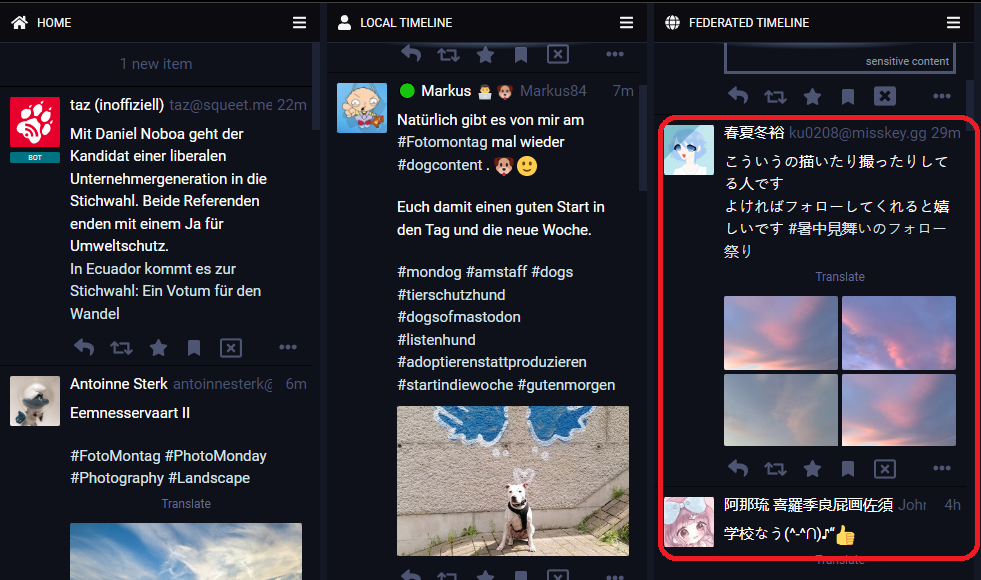Boost the misskey.gg sky photos post
This screenshot has width=981, height=580.
tap(775, 468)
